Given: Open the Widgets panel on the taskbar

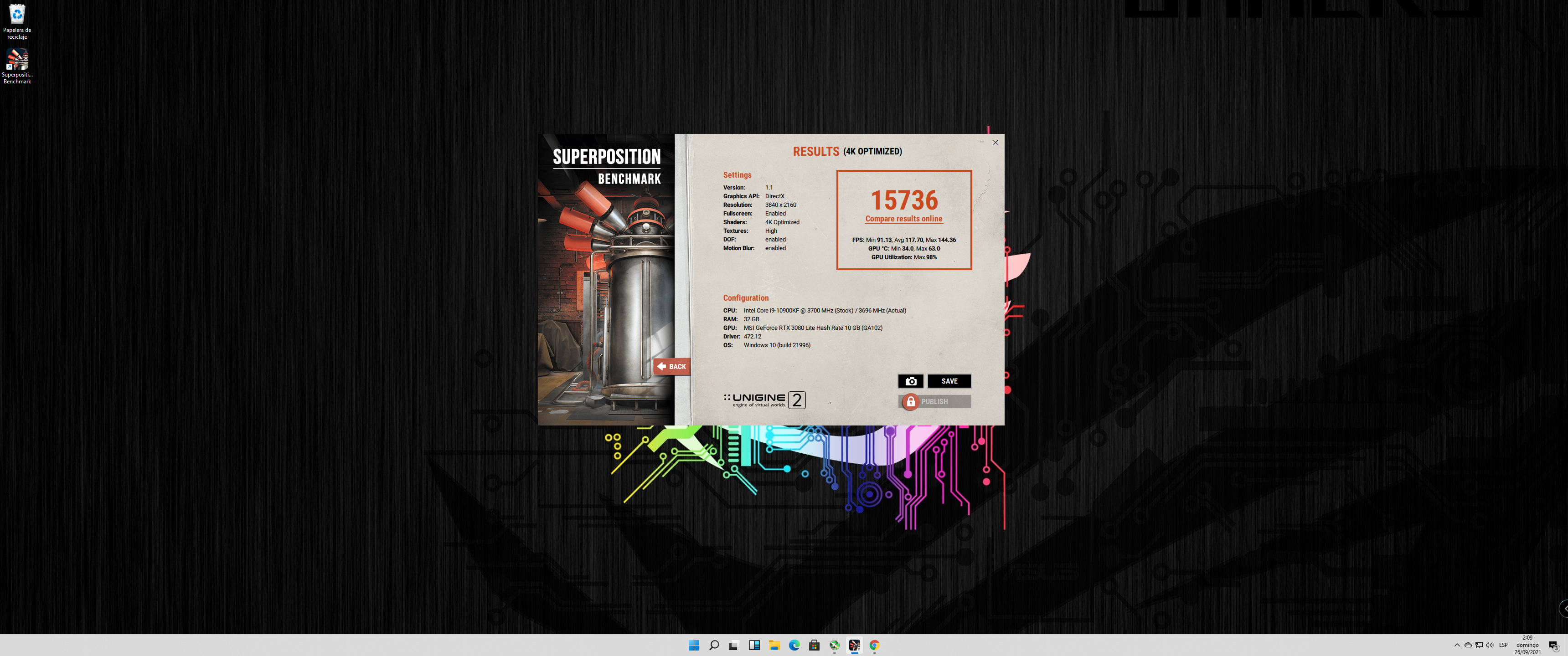Looking at the screenshot, I should 753,645.
